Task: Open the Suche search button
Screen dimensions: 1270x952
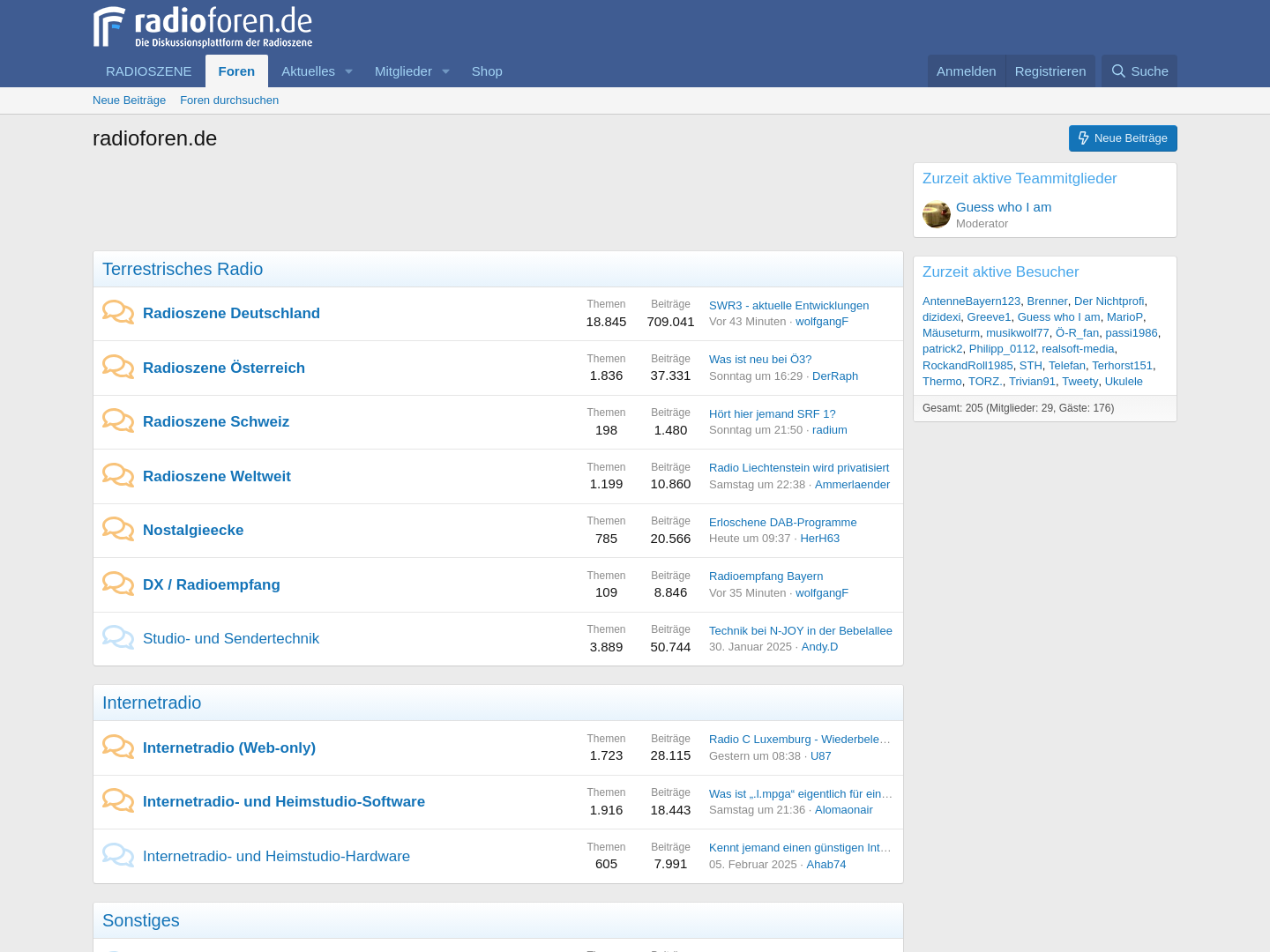Action: click(1139, 71)
